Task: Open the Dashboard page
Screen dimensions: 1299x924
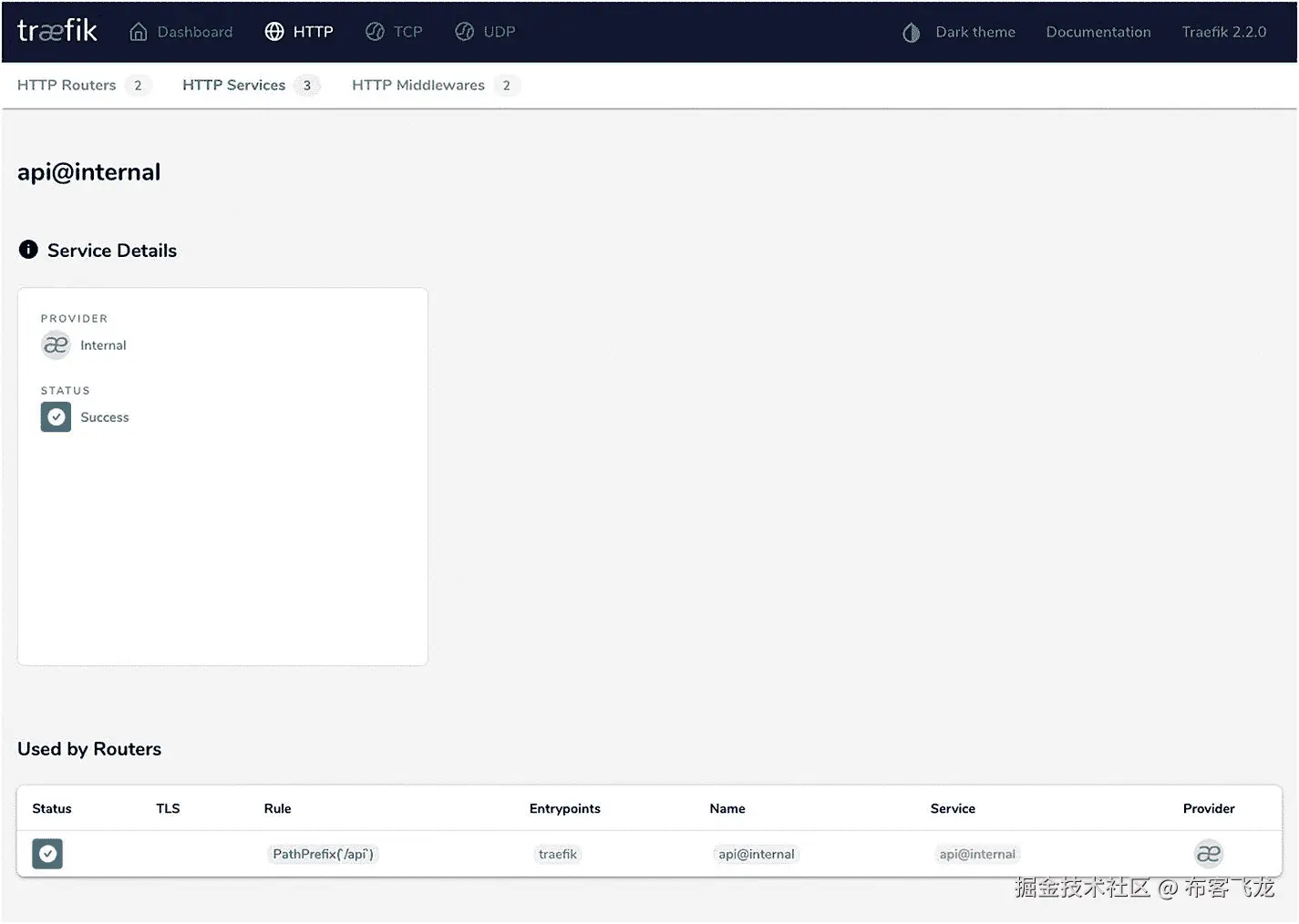Action: click(181, 32)
